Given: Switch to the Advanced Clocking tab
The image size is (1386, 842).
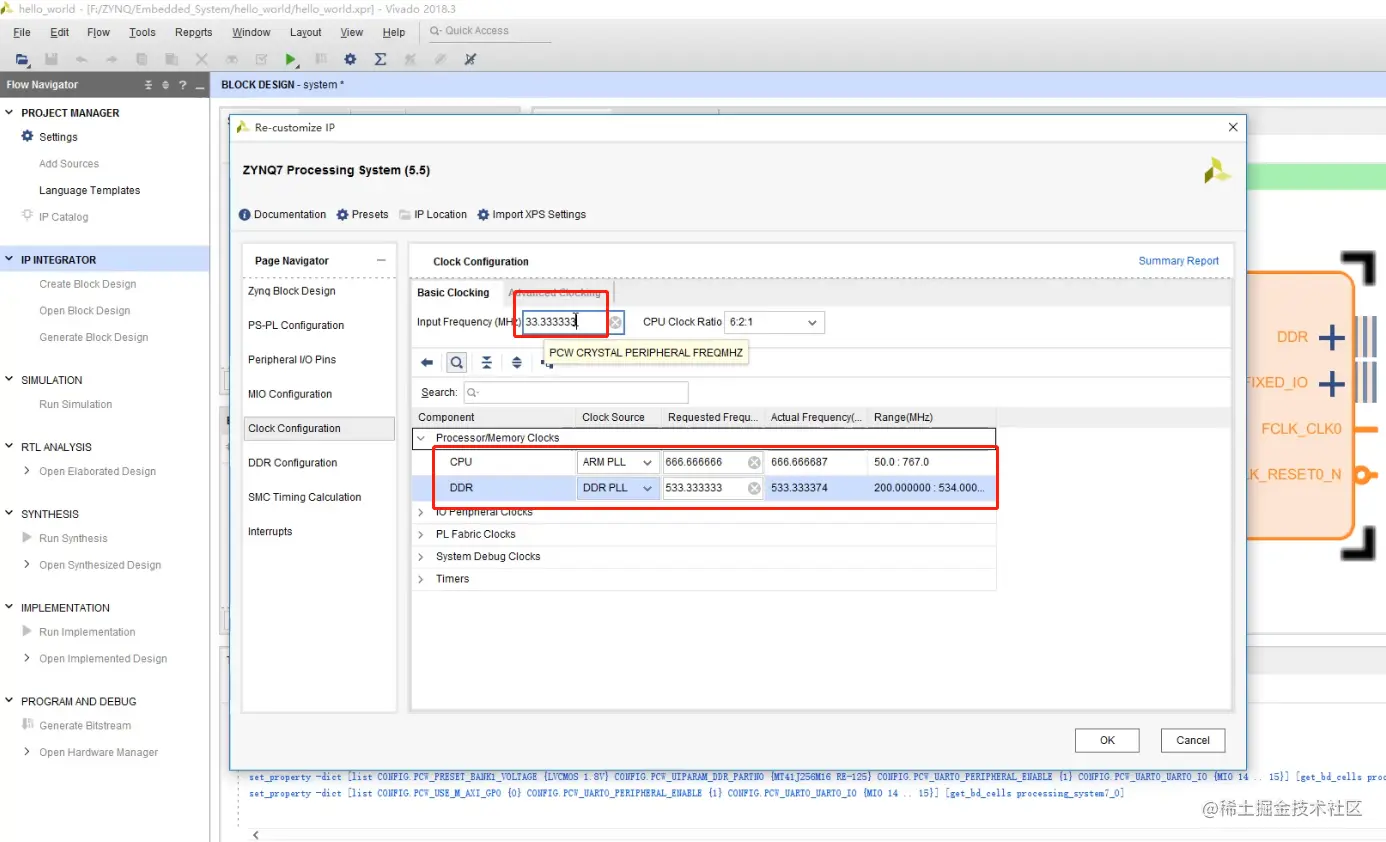Looking at the screenshot, I should (554, 293).
